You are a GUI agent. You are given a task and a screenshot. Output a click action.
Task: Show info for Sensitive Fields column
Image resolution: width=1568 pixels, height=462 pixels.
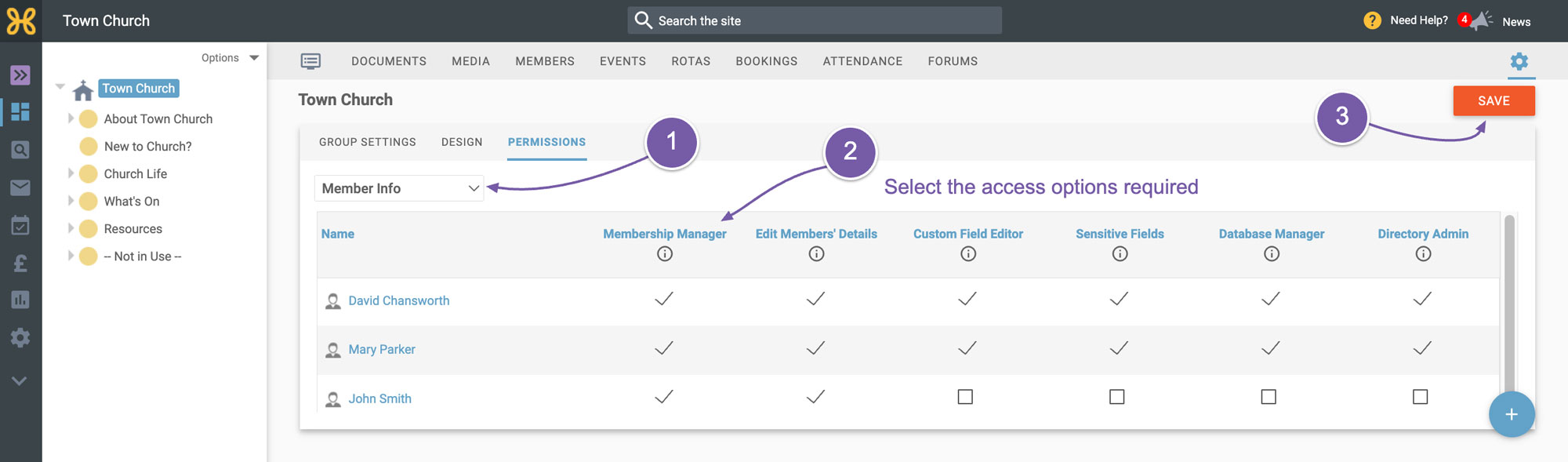1120,253
